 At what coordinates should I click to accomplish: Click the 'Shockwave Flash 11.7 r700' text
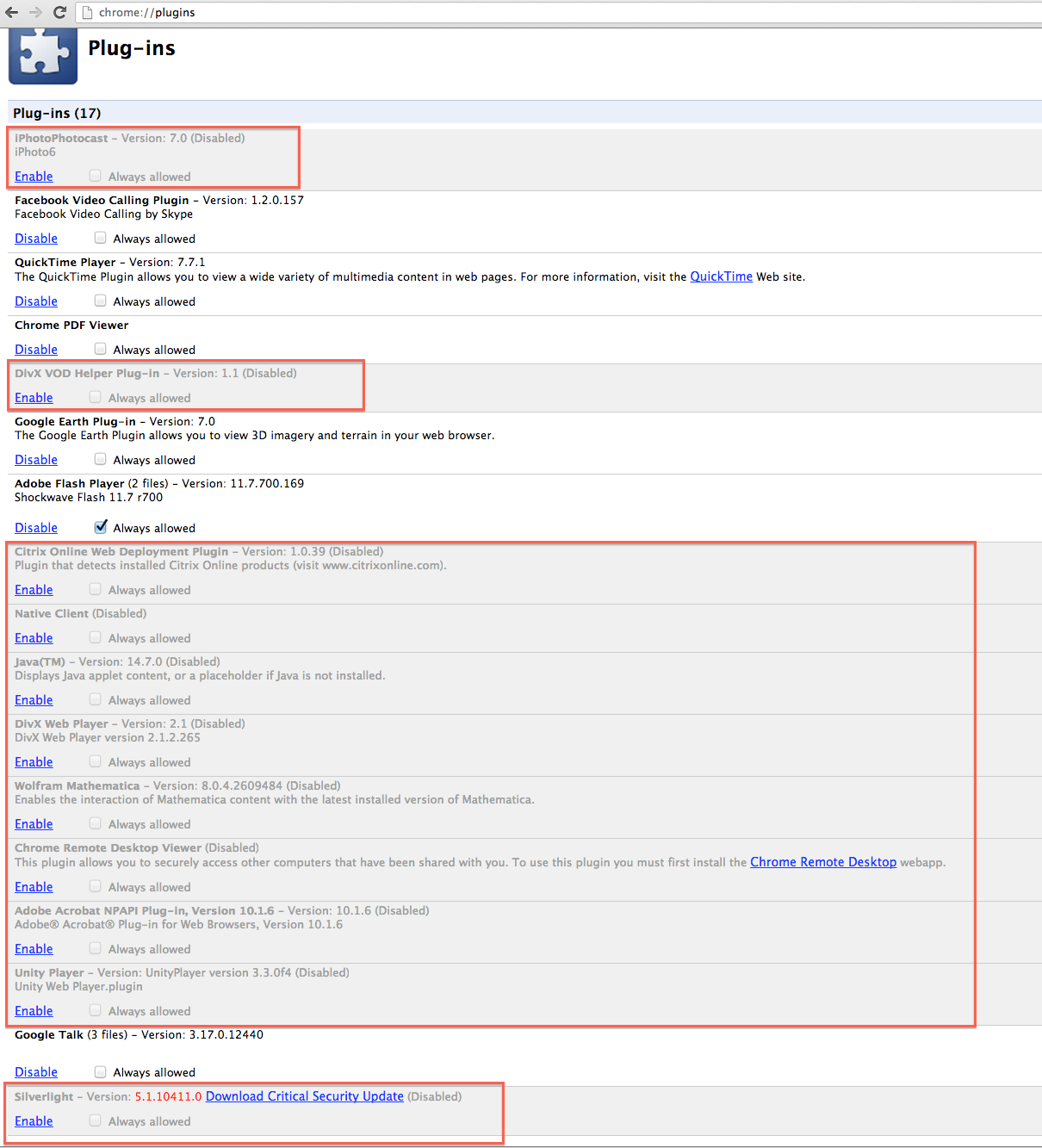tap(89, 497)
